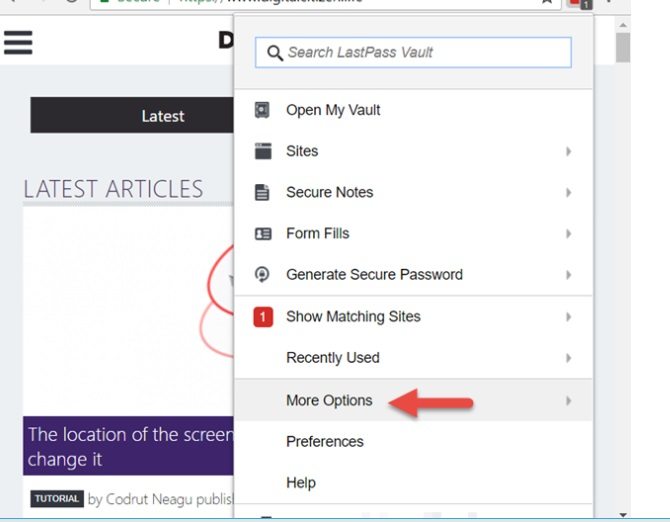Click the red matching sites count badge

pos(263,317)
